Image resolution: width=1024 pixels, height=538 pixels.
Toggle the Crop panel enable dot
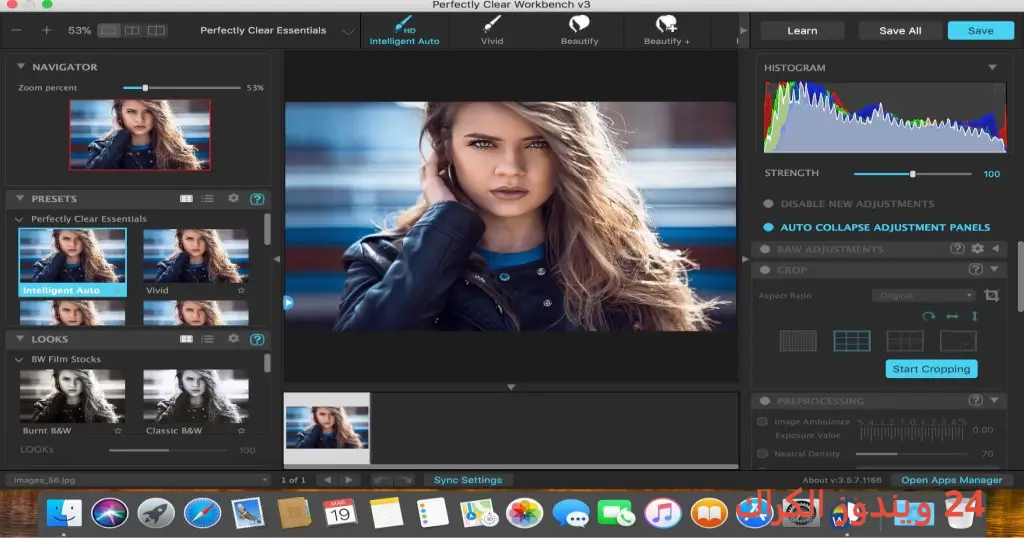click(765, 270)
